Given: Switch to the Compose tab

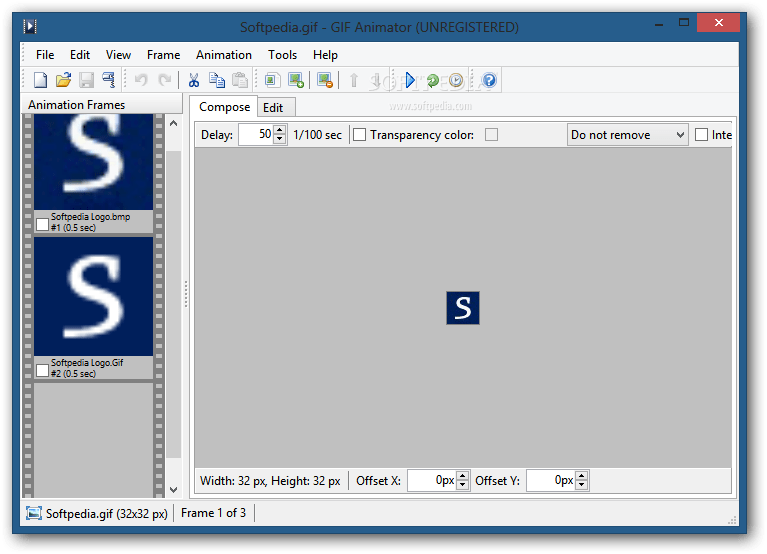Looking at the screenshot, I should 224,107.
